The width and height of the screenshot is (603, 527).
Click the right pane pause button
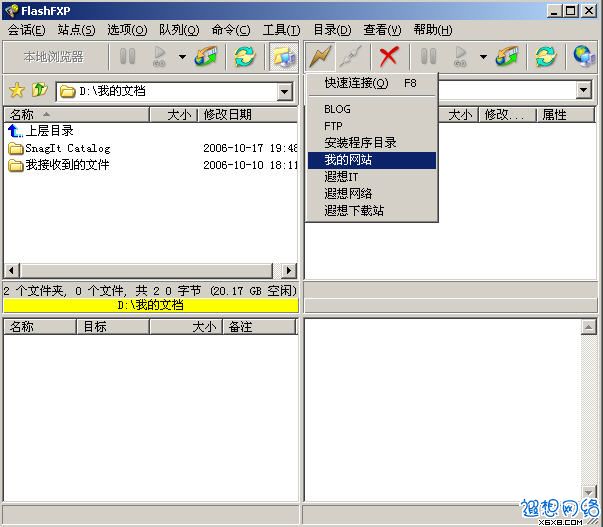pos(428,56)
